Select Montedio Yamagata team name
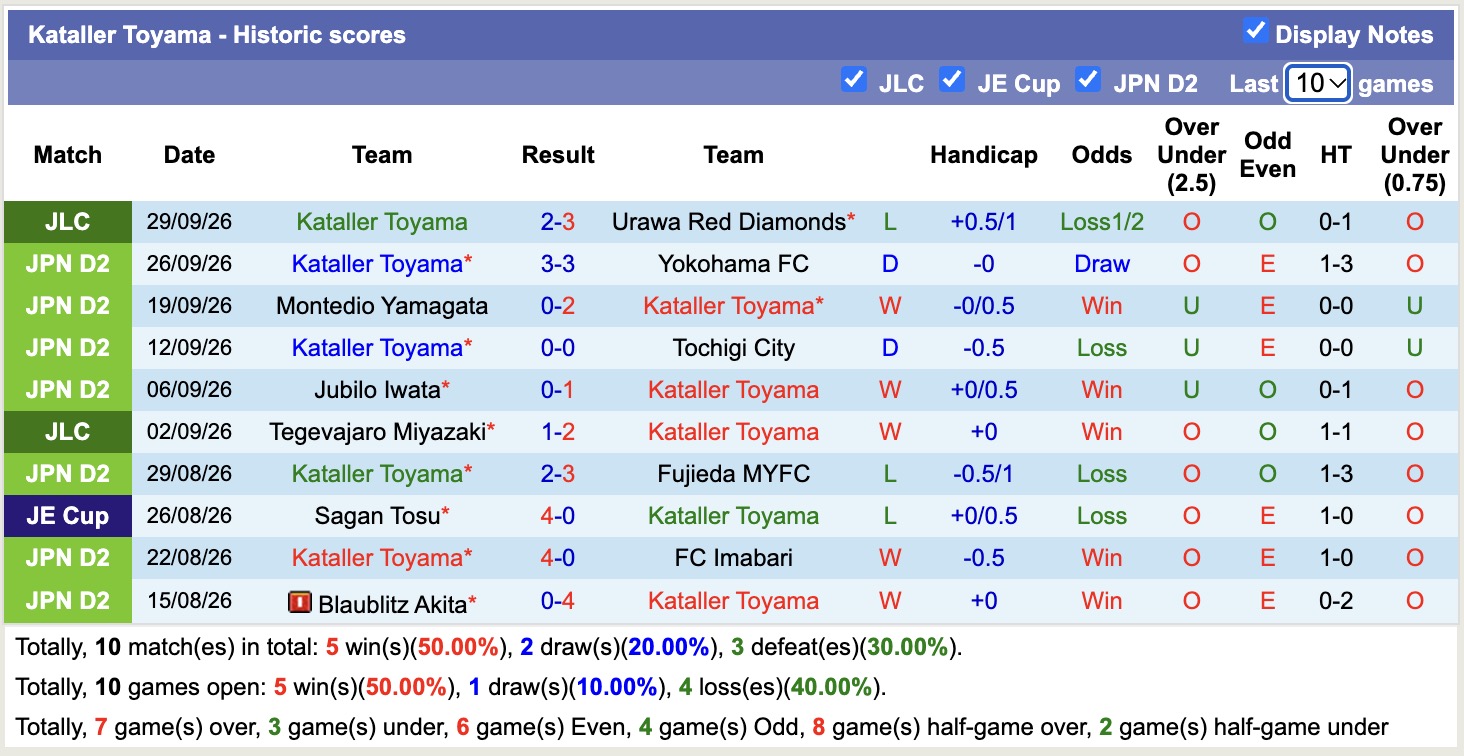Image resolution: width=1464 pixels, height=756 pixels. (x=382, y=306)
